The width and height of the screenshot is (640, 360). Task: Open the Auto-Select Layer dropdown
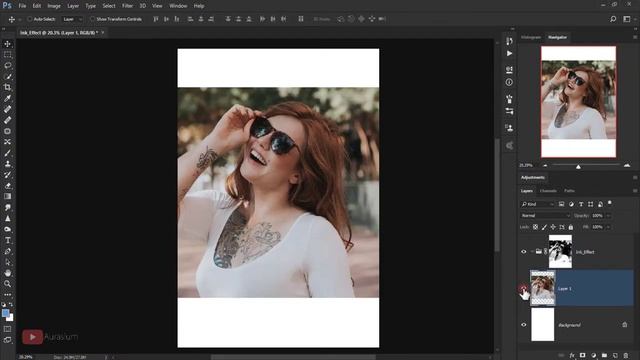click(x=72, y=19)
